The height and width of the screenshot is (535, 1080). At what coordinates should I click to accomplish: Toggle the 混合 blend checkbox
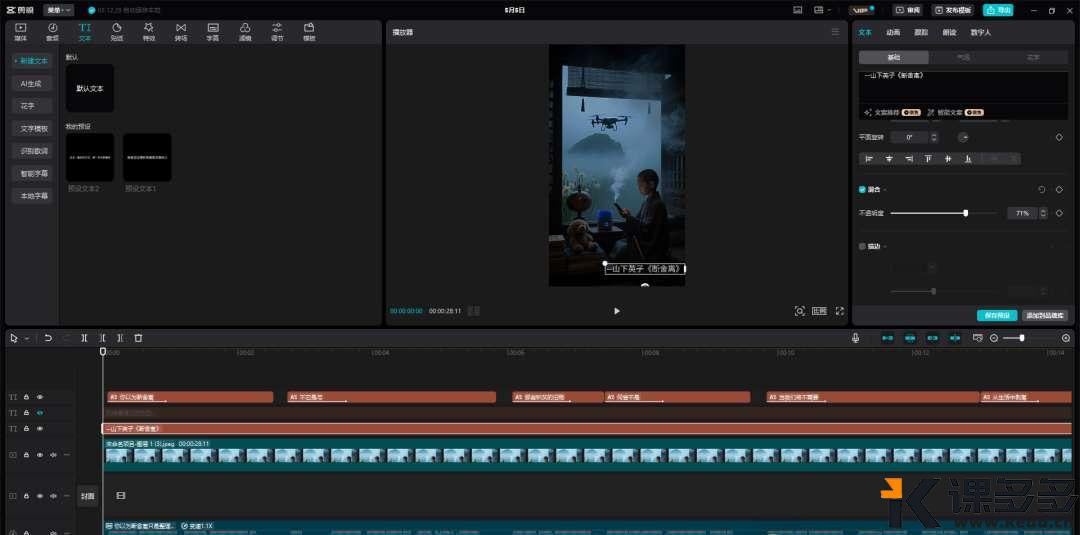pos(862,189)
